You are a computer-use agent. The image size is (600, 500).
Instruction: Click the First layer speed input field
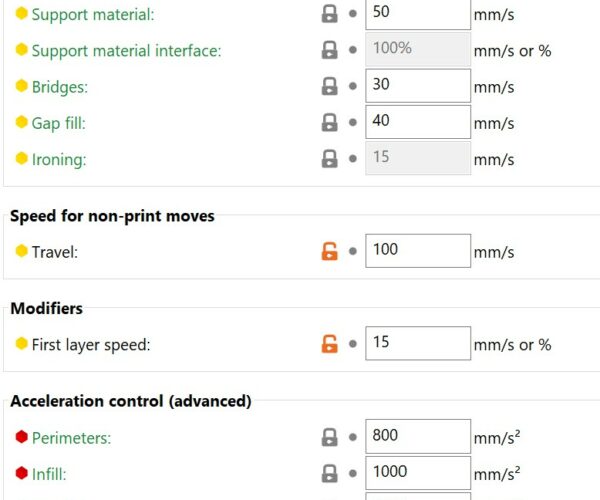click(418, 343)
